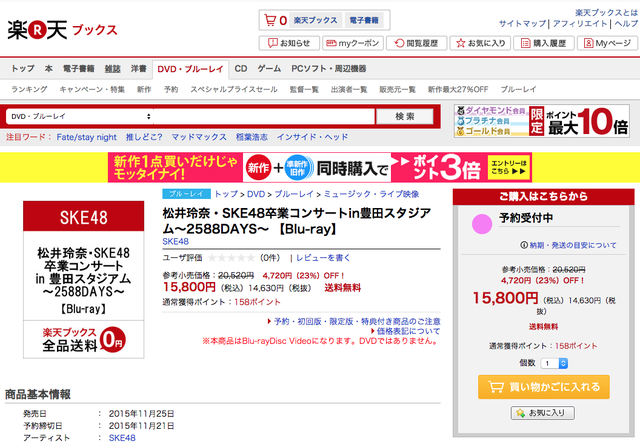Viewport: 640px width, 444px height.
Task: Open 洋書 navigation tab
Action: [x=138, y=69]
